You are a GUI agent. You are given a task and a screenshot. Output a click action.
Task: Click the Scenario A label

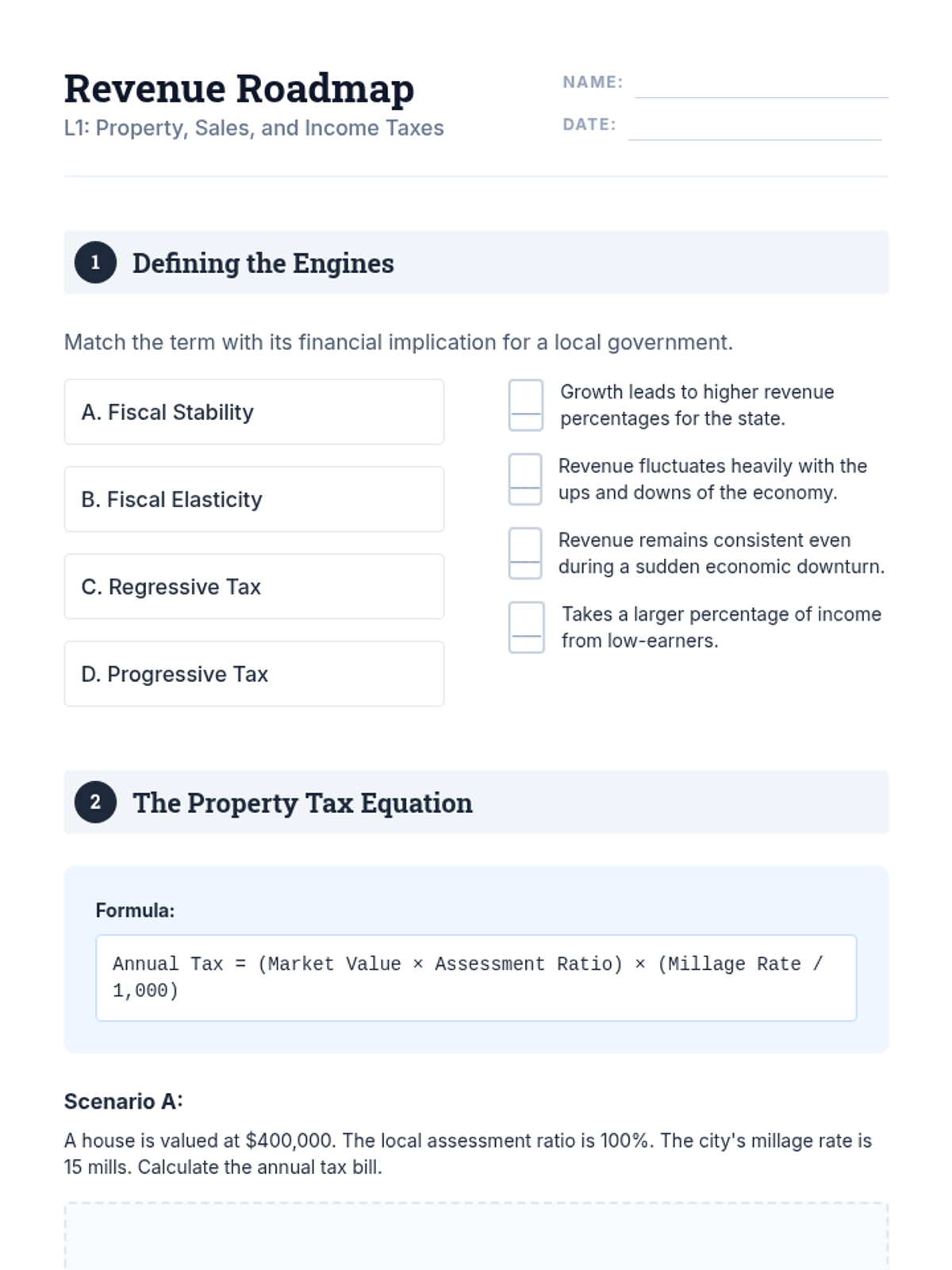pos(123,1102)
